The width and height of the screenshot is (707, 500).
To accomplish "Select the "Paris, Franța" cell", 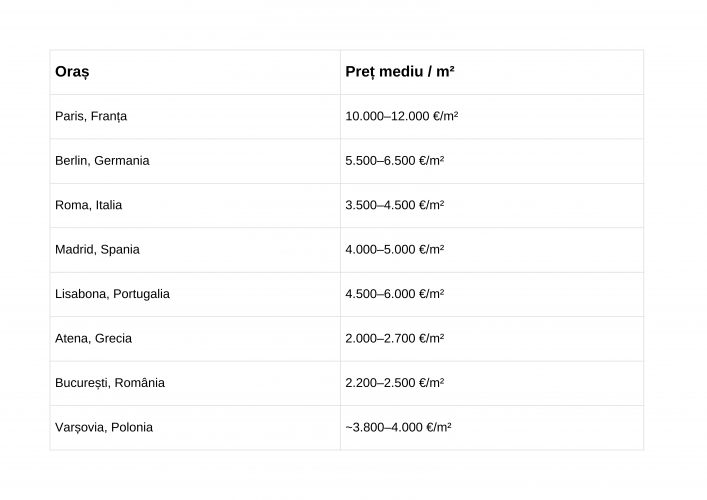I will tap(91, 116).
